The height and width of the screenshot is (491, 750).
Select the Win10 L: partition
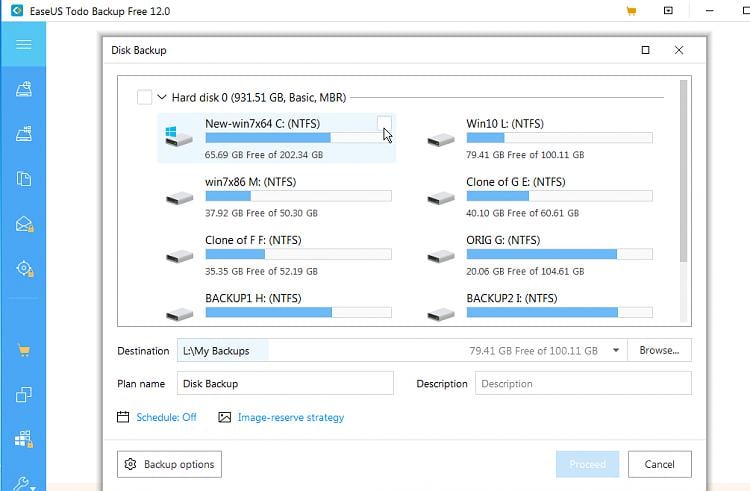pyautogui.click(x=538, y=139)
